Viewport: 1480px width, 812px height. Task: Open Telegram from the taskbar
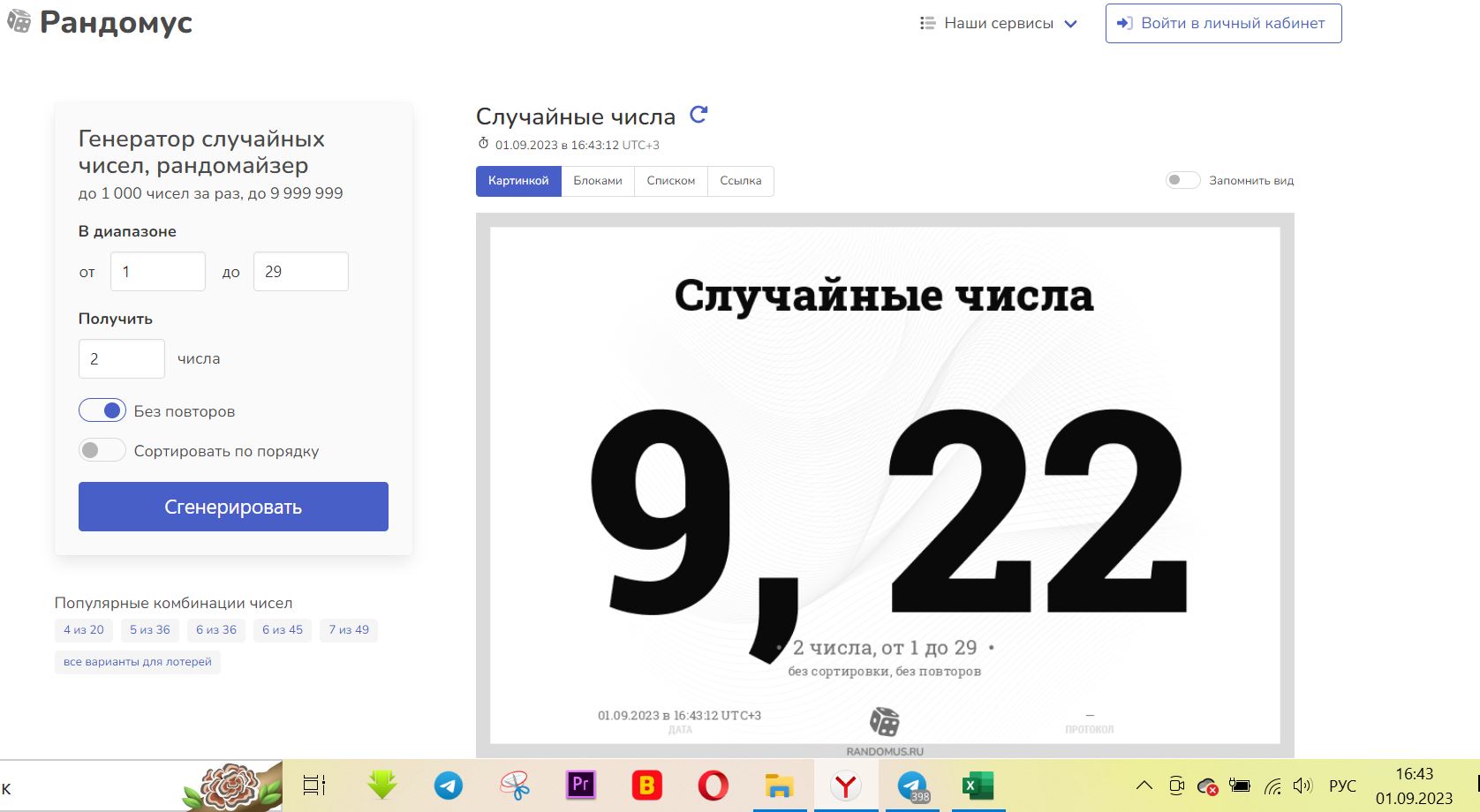pos(449,785)
